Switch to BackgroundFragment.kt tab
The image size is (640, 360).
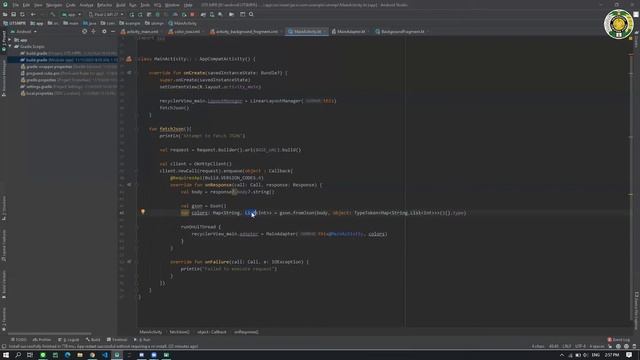(x=400, y=31)
